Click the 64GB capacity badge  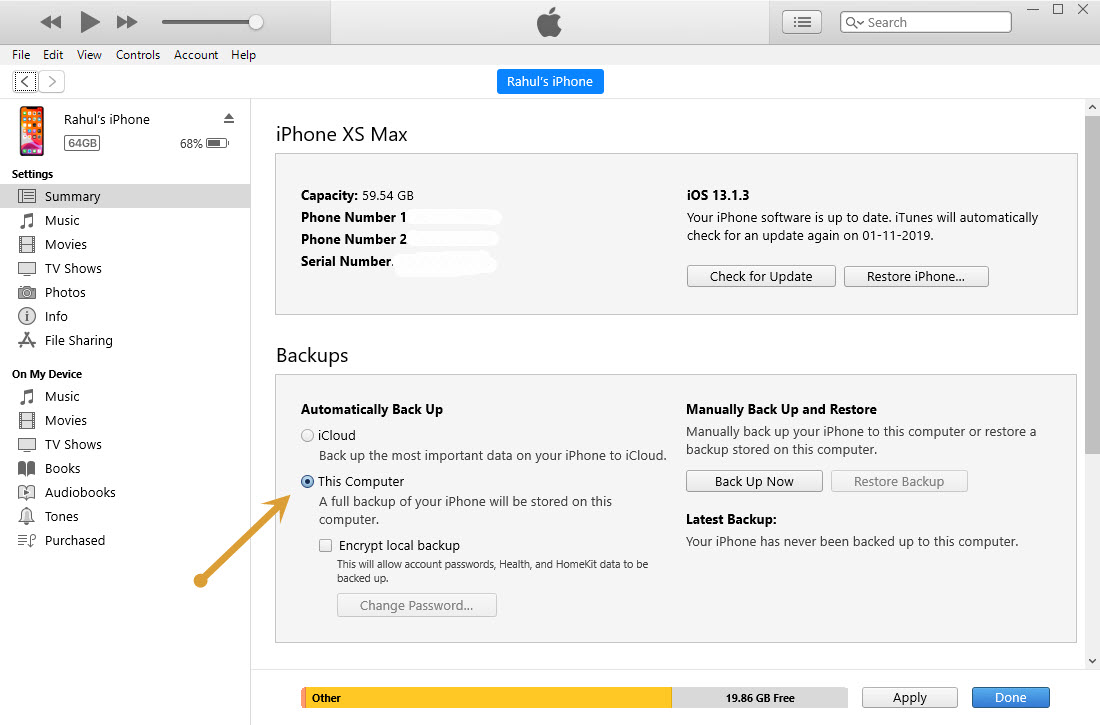[x=82, y=143]
